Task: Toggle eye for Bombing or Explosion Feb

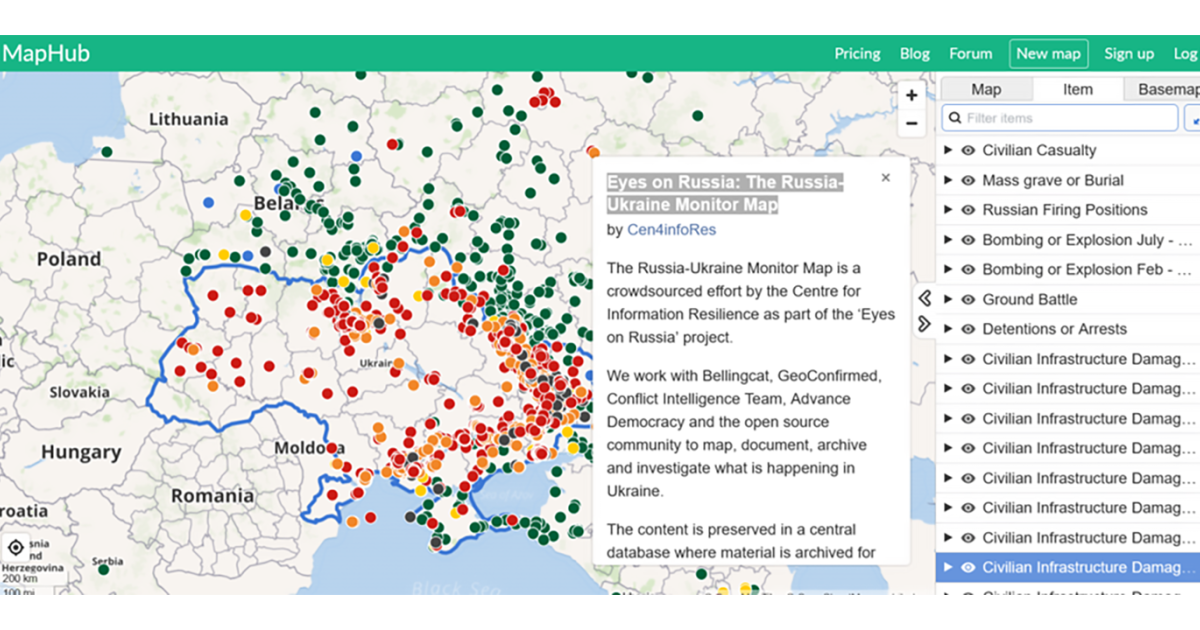Action: tap(968, 269)
